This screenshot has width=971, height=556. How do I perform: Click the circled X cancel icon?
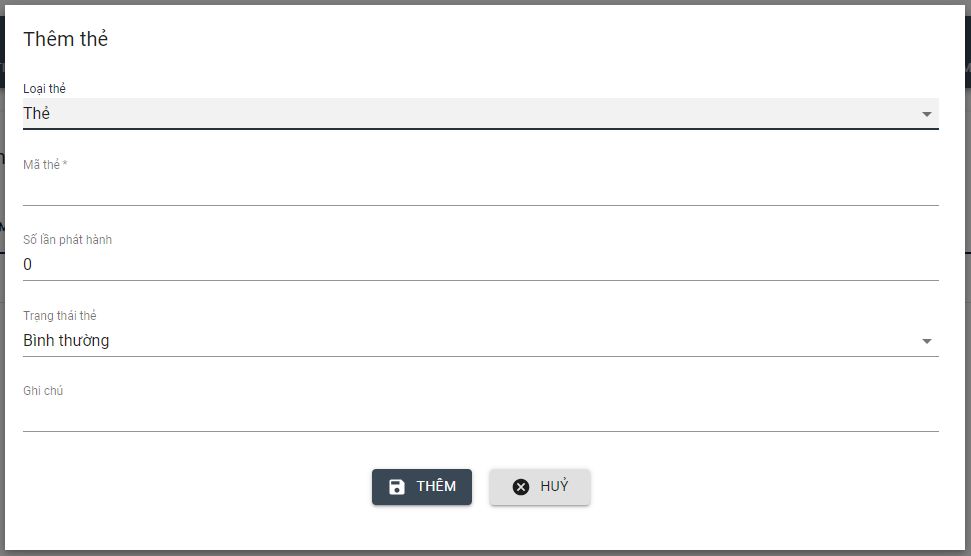point(521,487)
